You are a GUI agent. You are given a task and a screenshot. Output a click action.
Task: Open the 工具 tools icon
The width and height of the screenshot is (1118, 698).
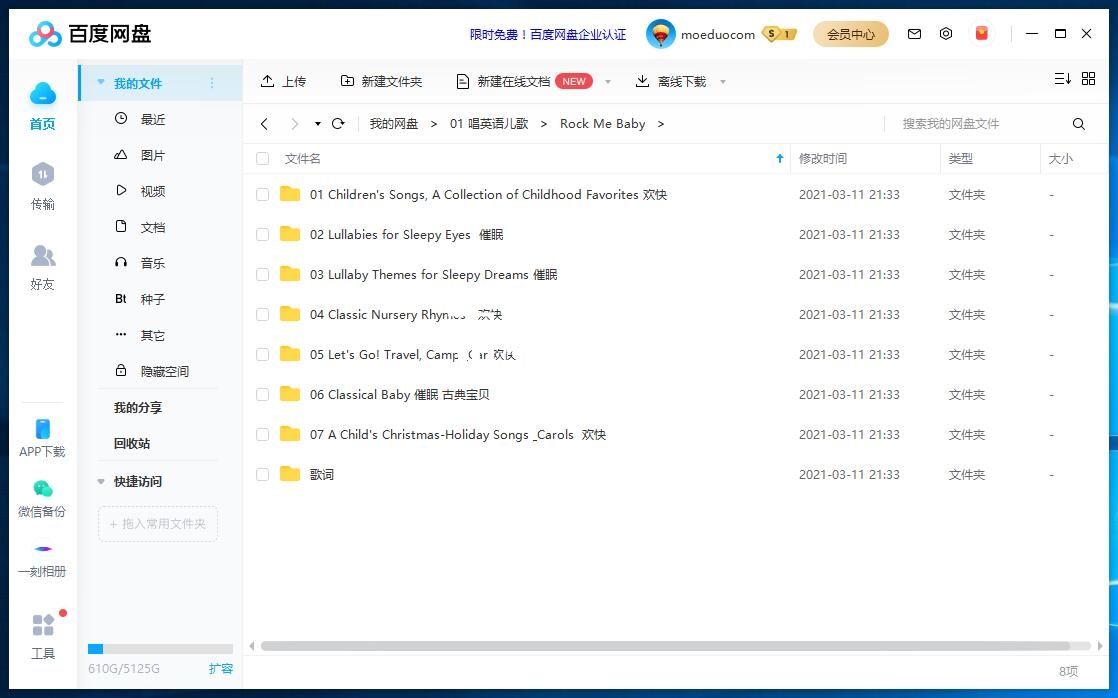click(42, 627)
